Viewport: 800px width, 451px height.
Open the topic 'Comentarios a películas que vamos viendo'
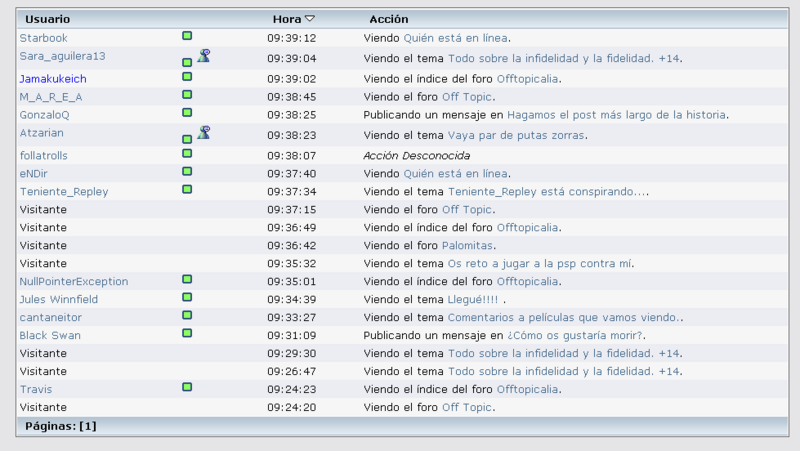[564, 317]
